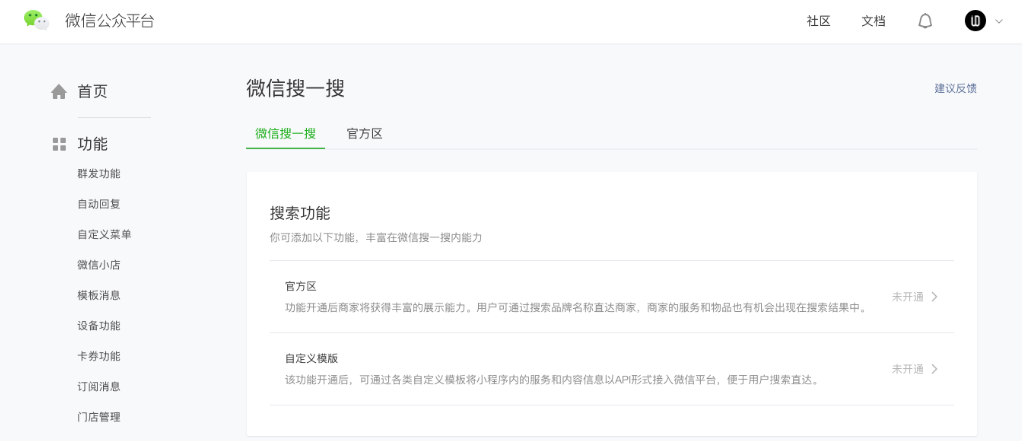Click the home icon beside 首页

pyautogui.click(x=59, y=92)
